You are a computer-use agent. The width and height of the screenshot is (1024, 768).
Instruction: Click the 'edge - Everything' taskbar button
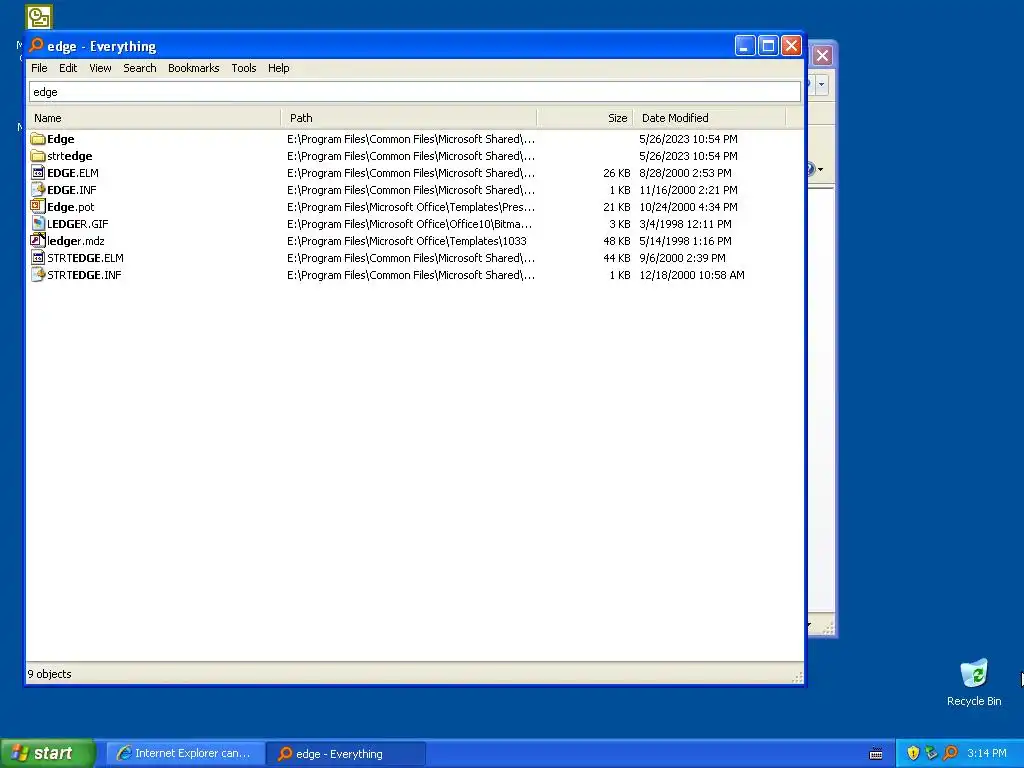pyautogui.click(x=346, y=754)
